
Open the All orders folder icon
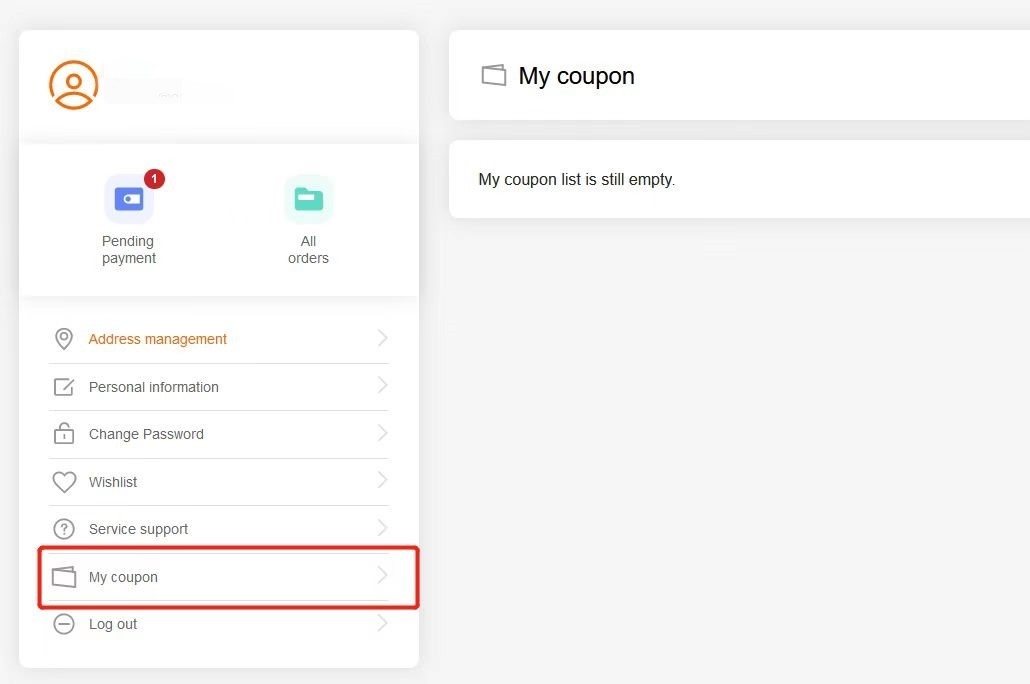[308, 199]
